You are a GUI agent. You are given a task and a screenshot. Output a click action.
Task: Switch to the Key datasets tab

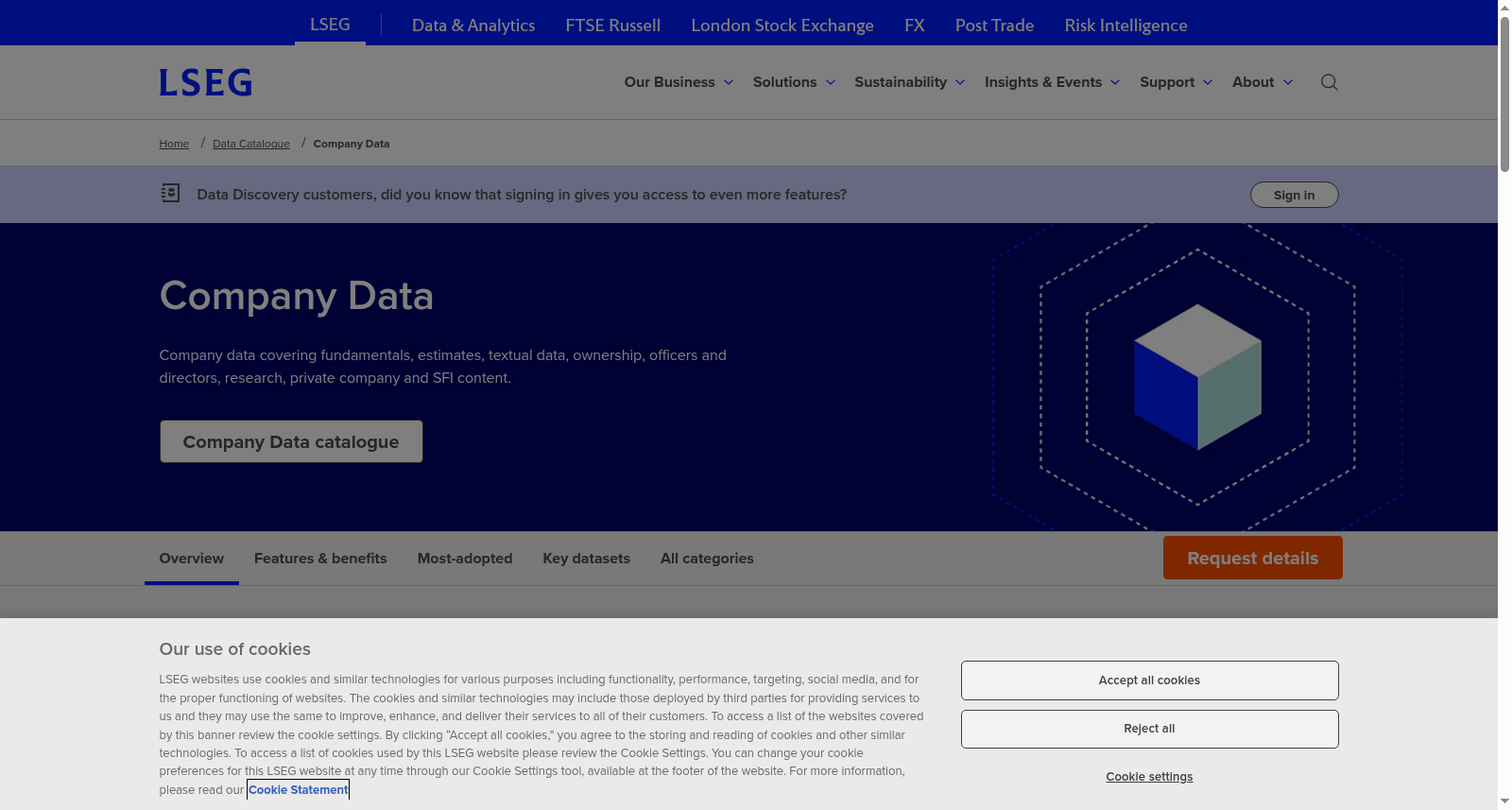click(586, 559)
